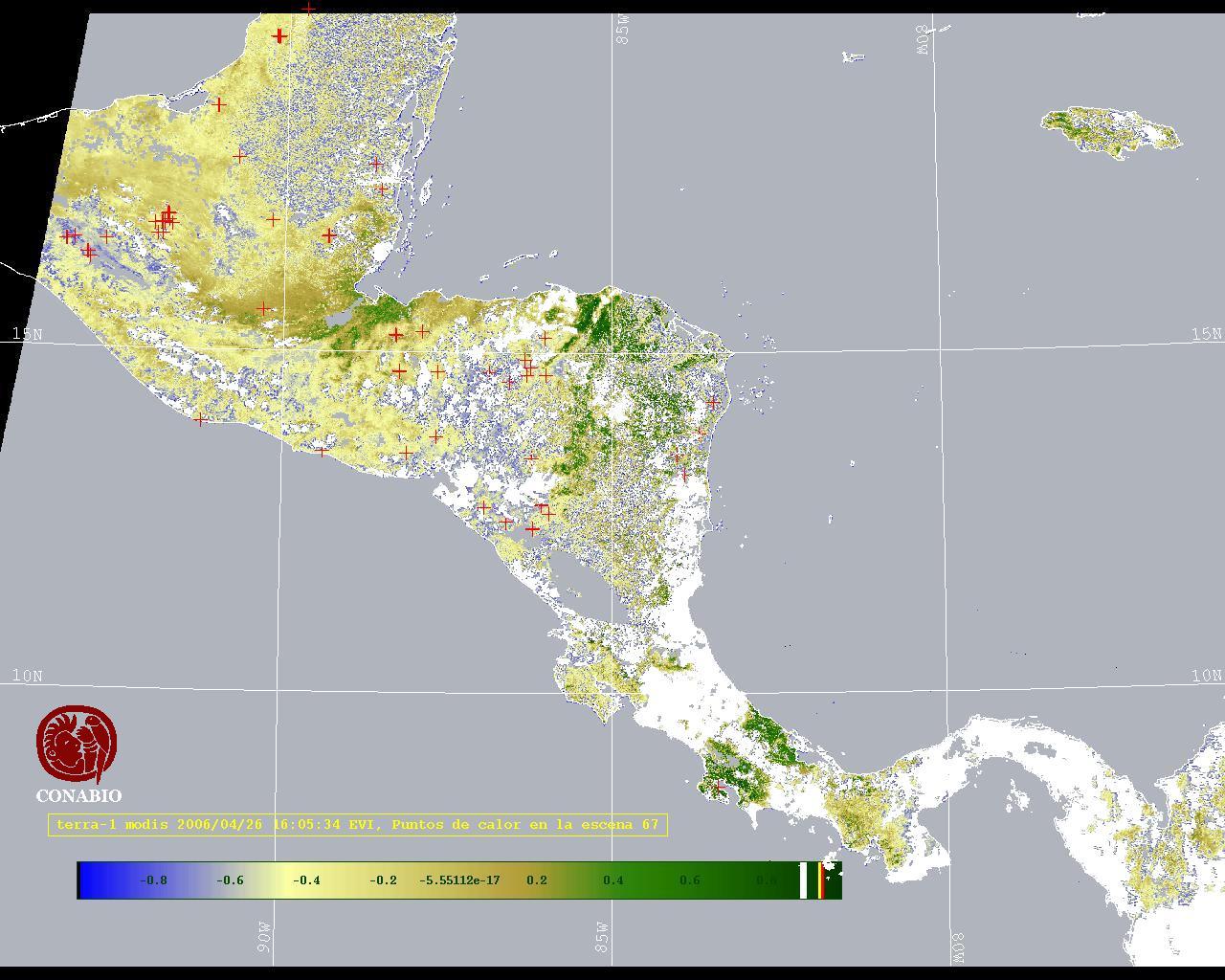
Task: Click the hotspot cross at the map's top edge
Action: pos(308,9)
